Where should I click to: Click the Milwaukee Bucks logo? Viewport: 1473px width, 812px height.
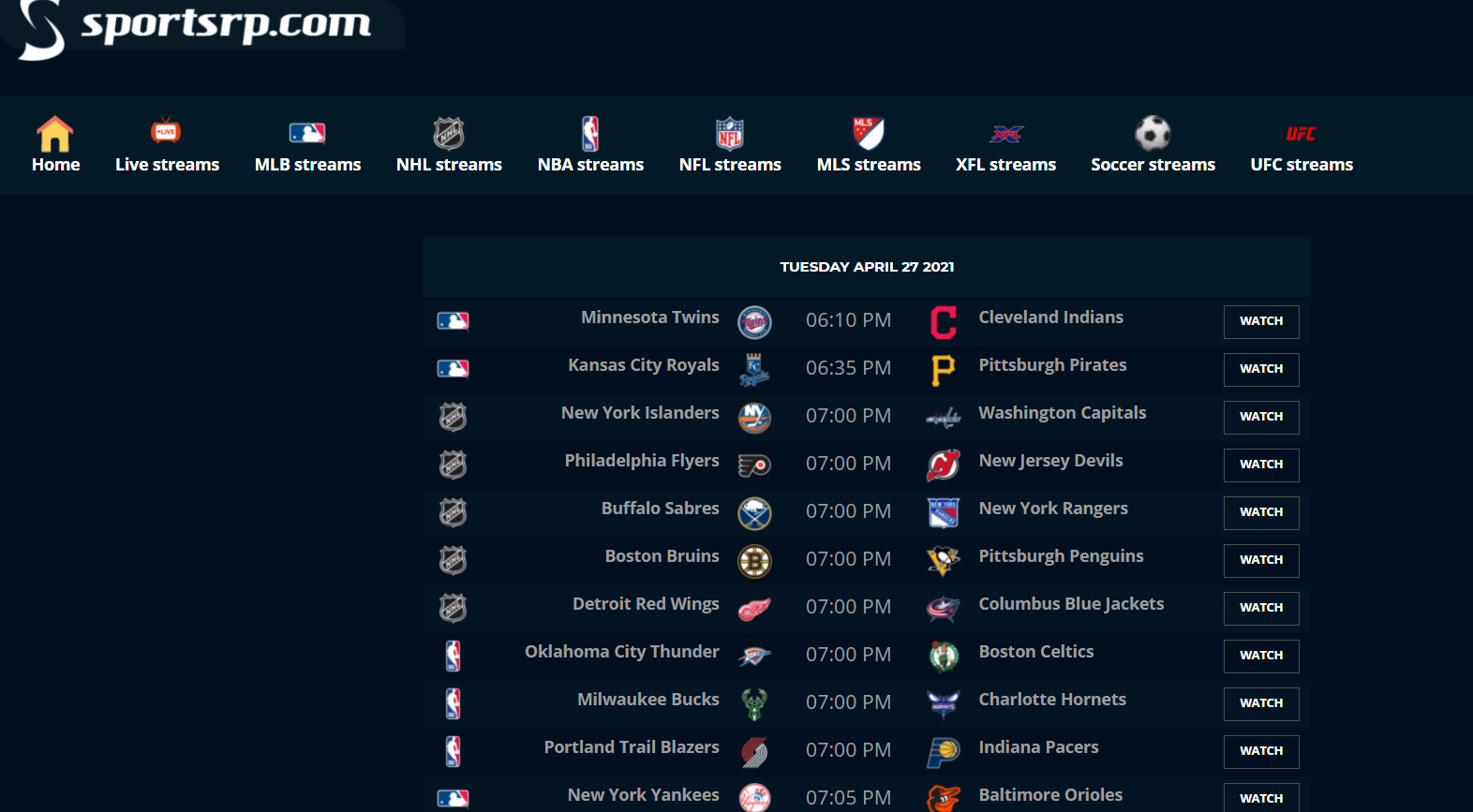[x=754, y=704]
